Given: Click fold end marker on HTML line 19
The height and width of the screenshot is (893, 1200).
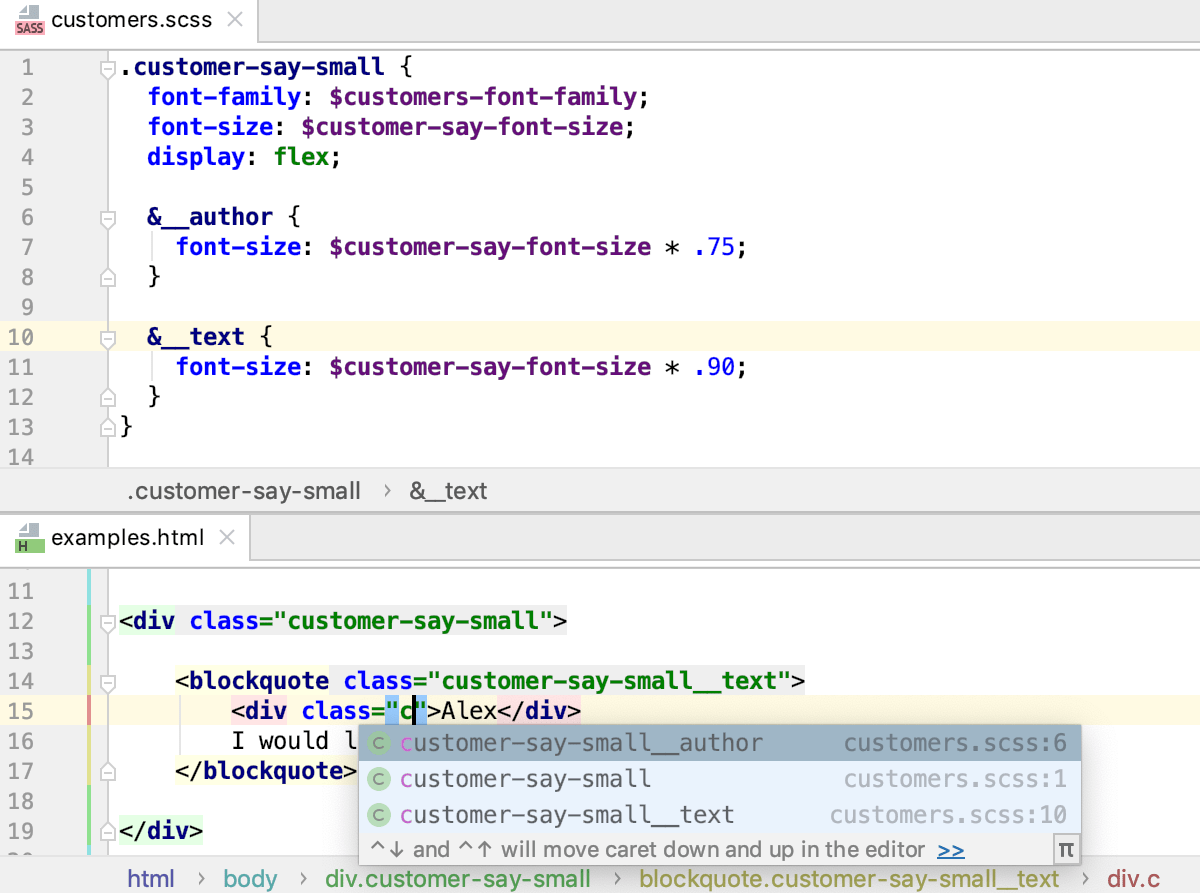Looking at the screenshot, I should (108, 832).
